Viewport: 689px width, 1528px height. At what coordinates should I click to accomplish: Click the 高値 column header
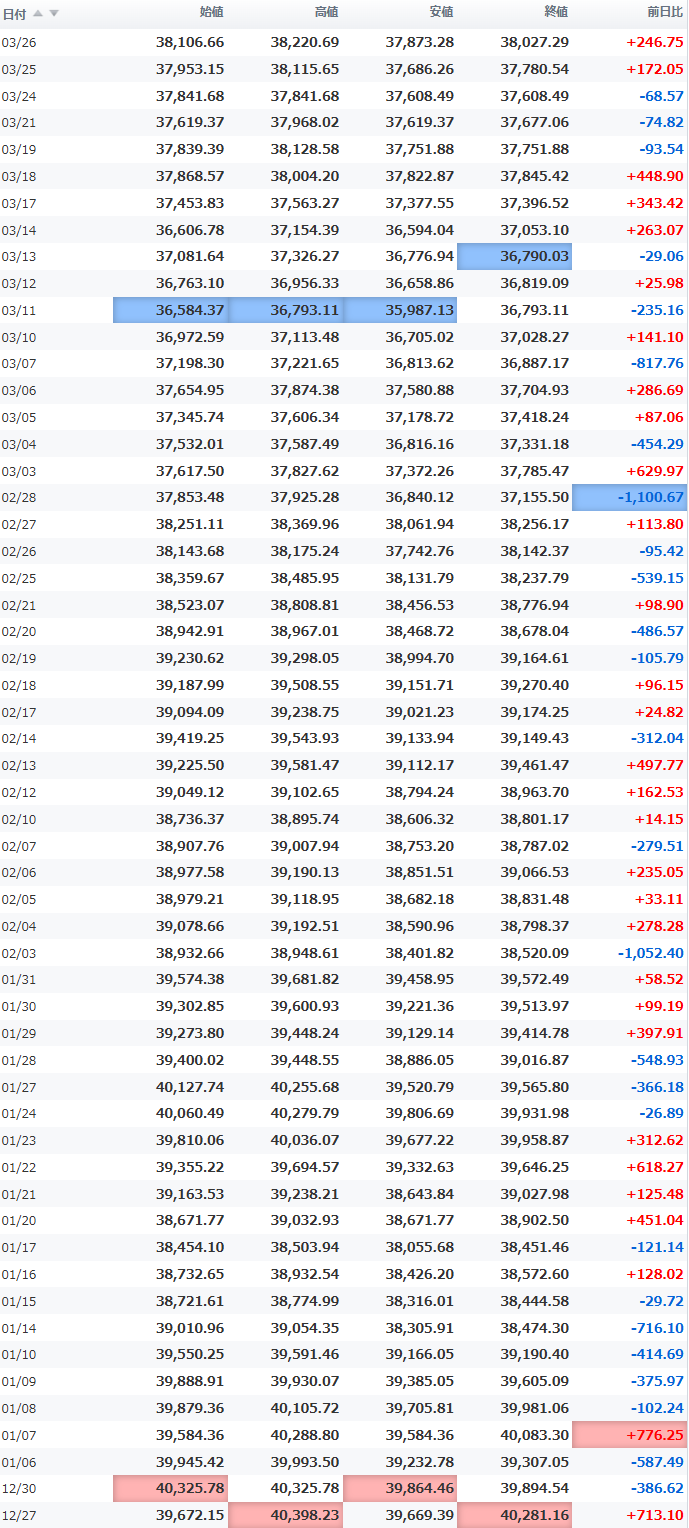[x=326, y=12]
